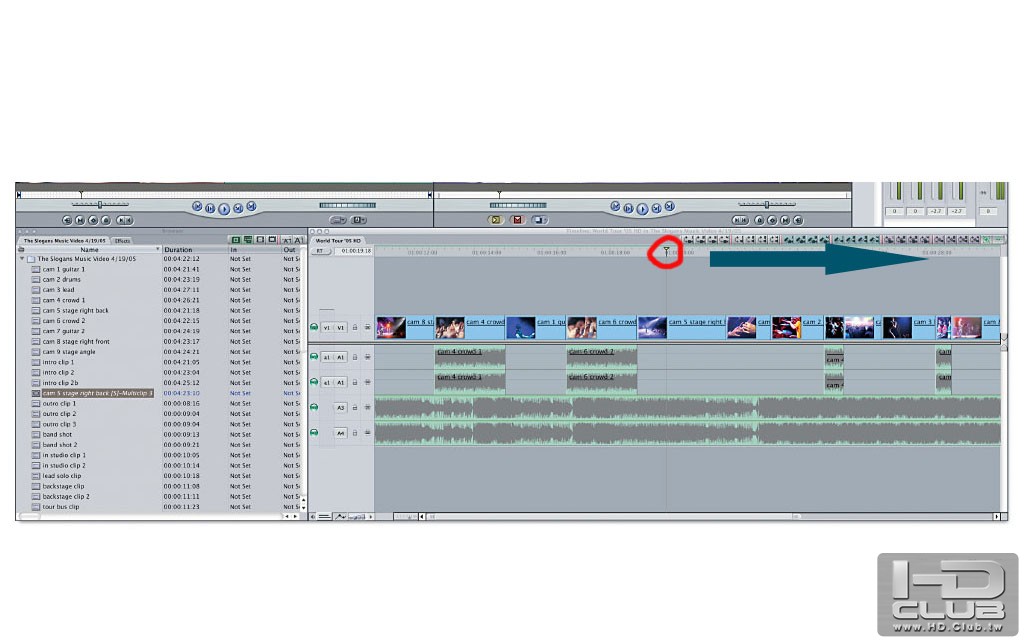1024x642 pixels.
Task: Go to next edit in left Viewer
Action: 251,206
